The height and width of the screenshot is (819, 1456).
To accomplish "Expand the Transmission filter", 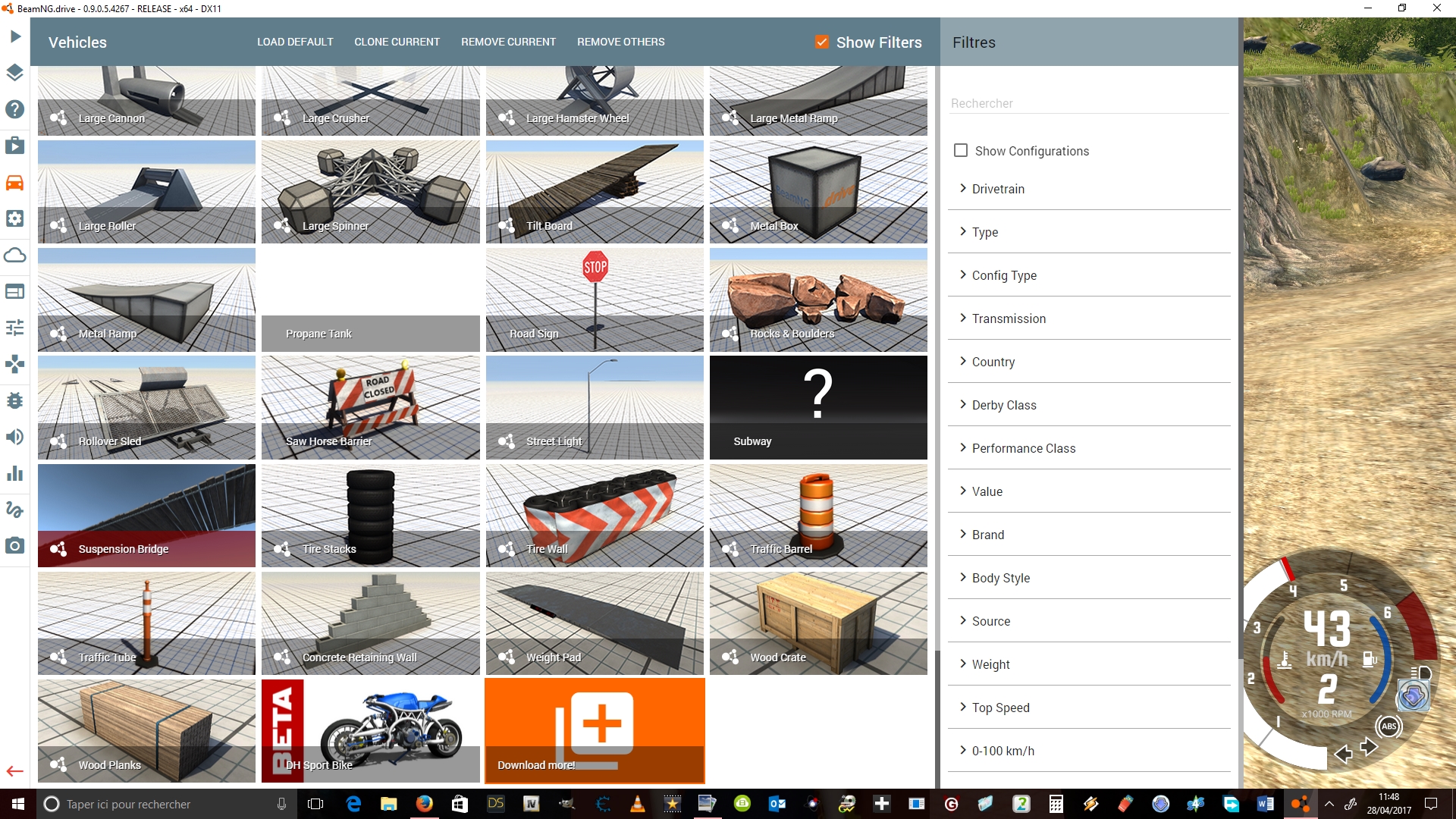I will [1089, 318].
